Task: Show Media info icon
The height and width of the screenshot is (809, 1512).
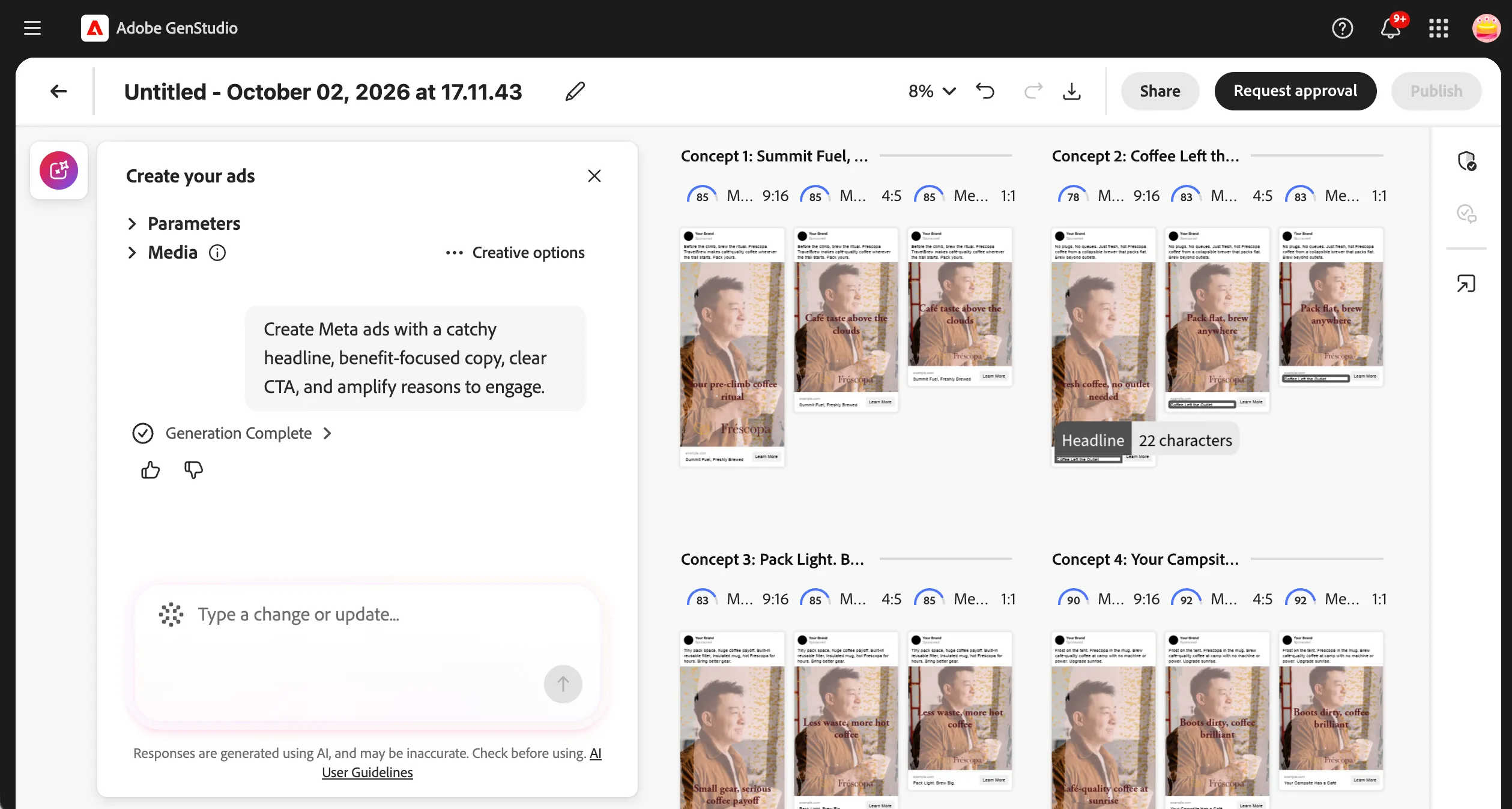Action: point(217,253)
